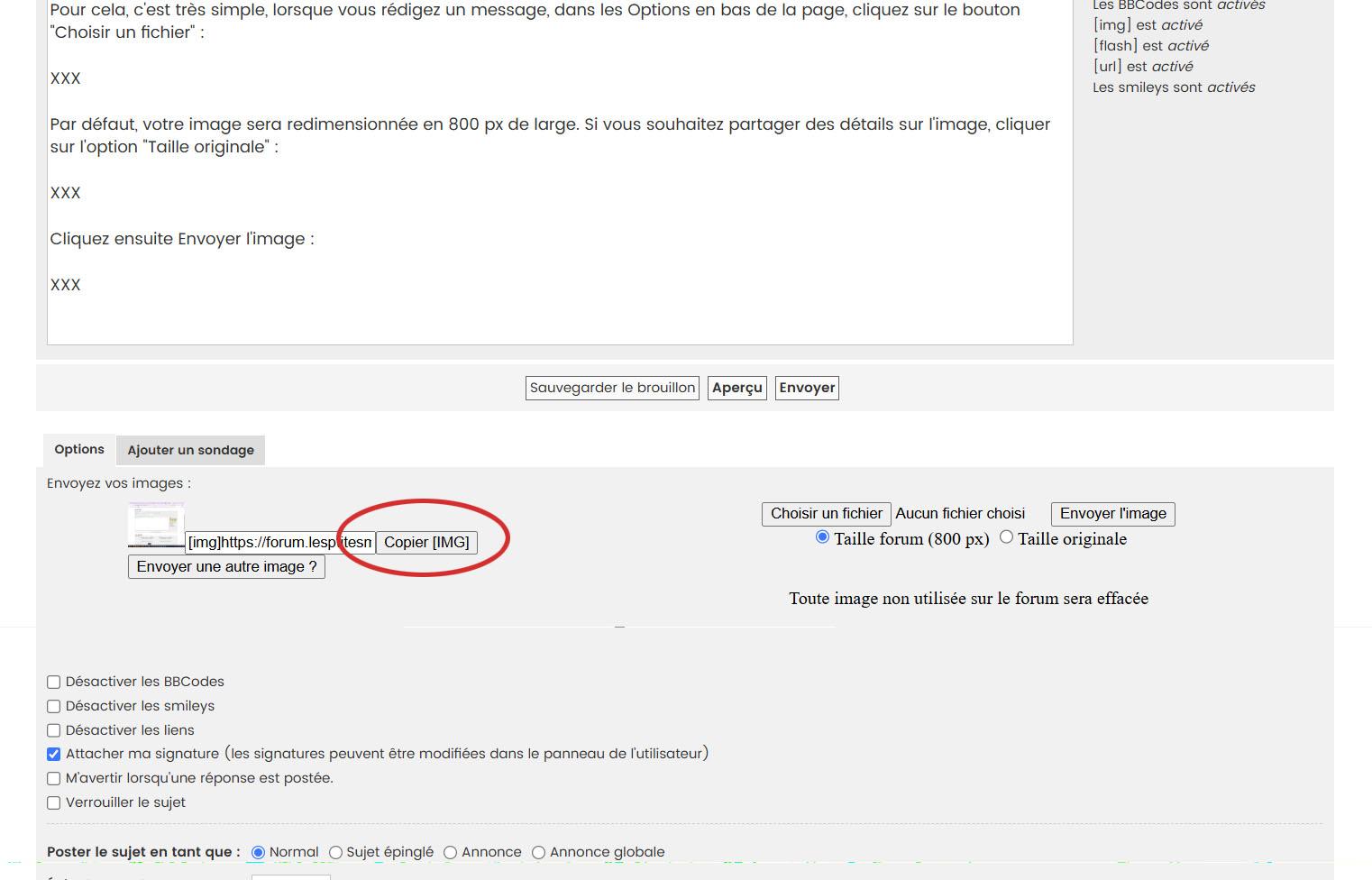Screen dimensions: 1372x880
Task: Check Verrouiller le sujet option
Action: click(54, 802)
